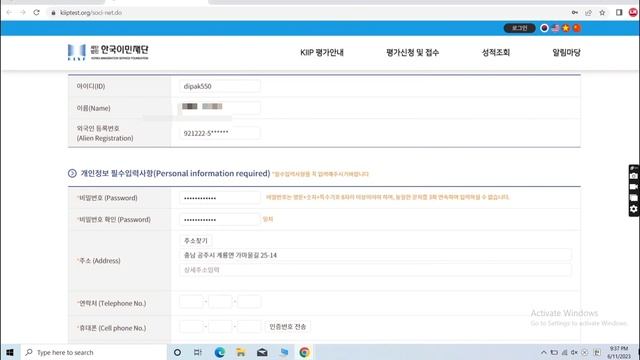Screen dimensions: 640x360
Task: Click the Chrome icon on taskbar
Action: coord(304,352)
